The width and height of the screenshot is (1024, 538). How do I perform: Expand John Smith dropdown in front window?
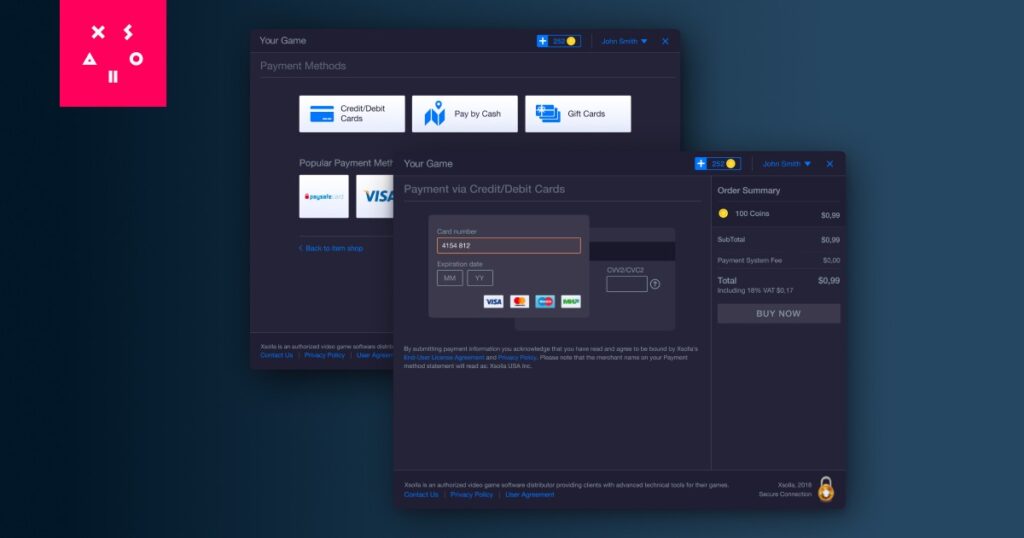[786, 164]
